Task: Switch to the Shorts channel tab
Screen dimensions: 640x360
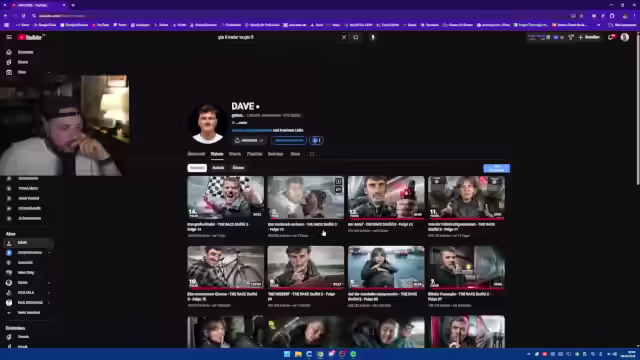Action: [x=235, y=154]
